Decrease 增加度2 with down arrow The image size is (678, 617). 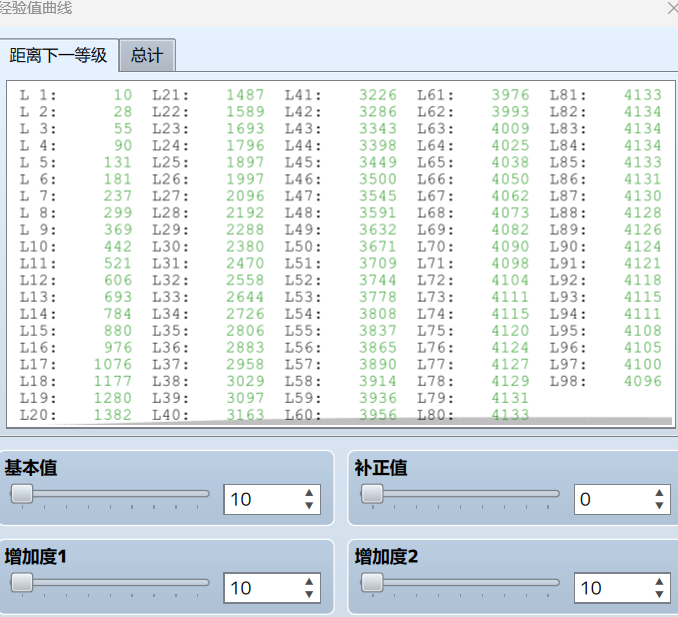[x=659, y=594]
